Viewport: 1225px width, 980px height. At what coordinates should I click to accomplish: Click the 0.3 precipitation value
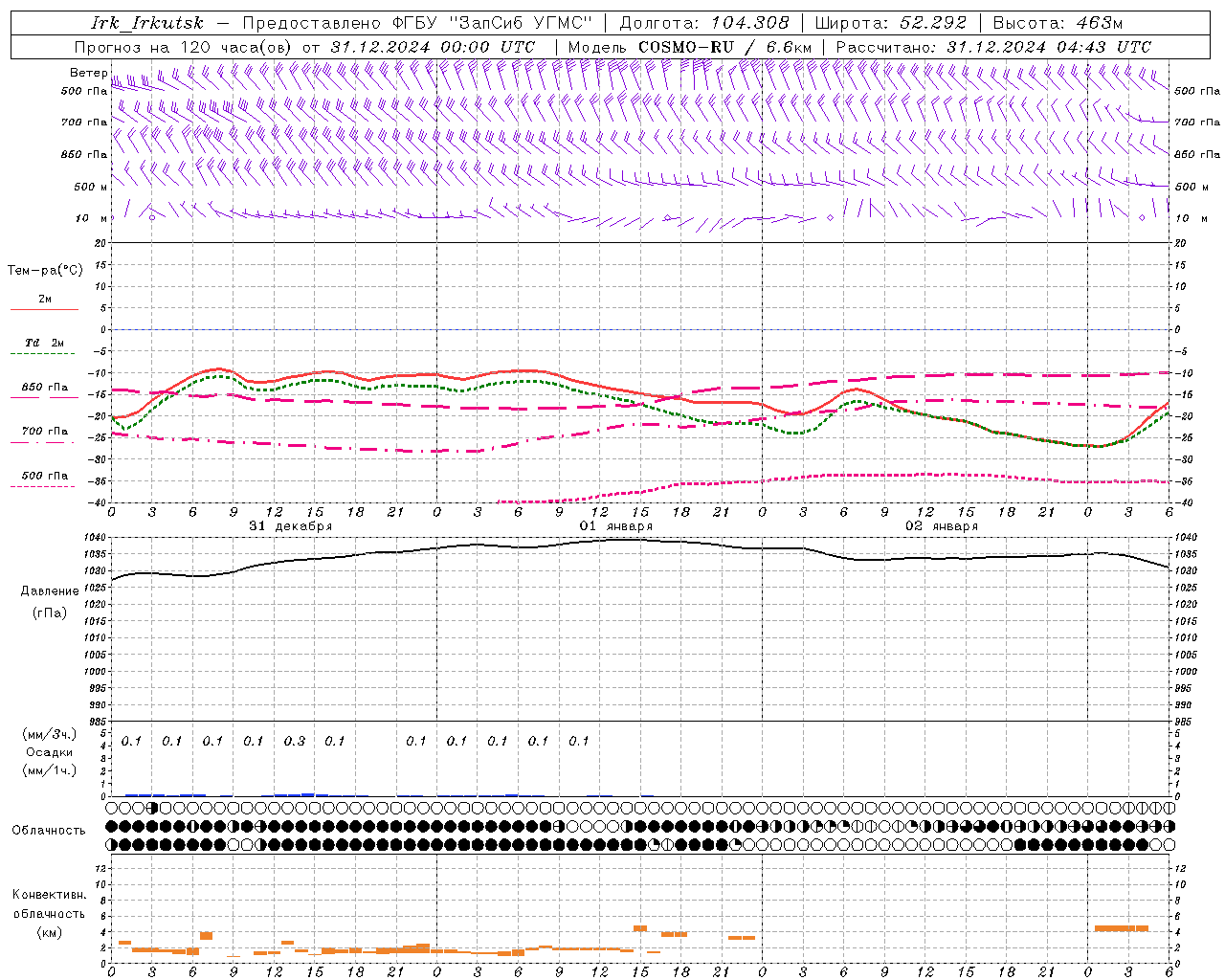click(294, 741)
